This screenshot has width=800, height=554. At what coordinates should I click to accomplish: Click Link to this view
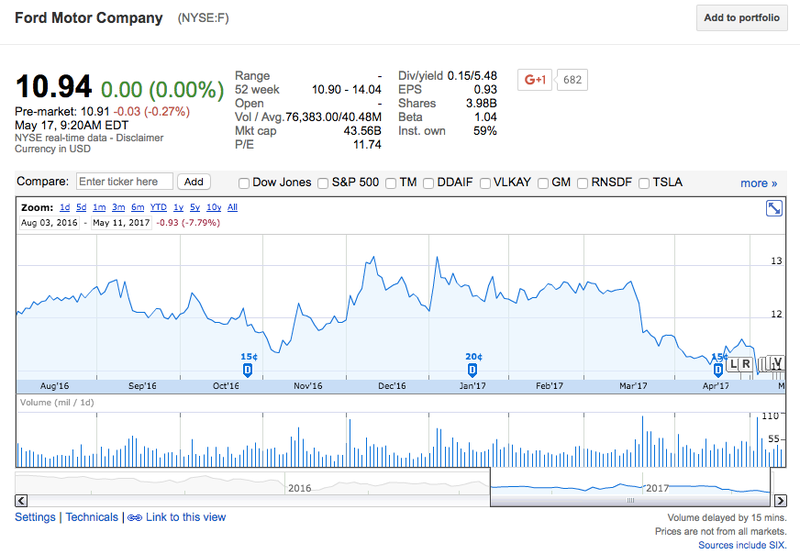click(186, 517)
